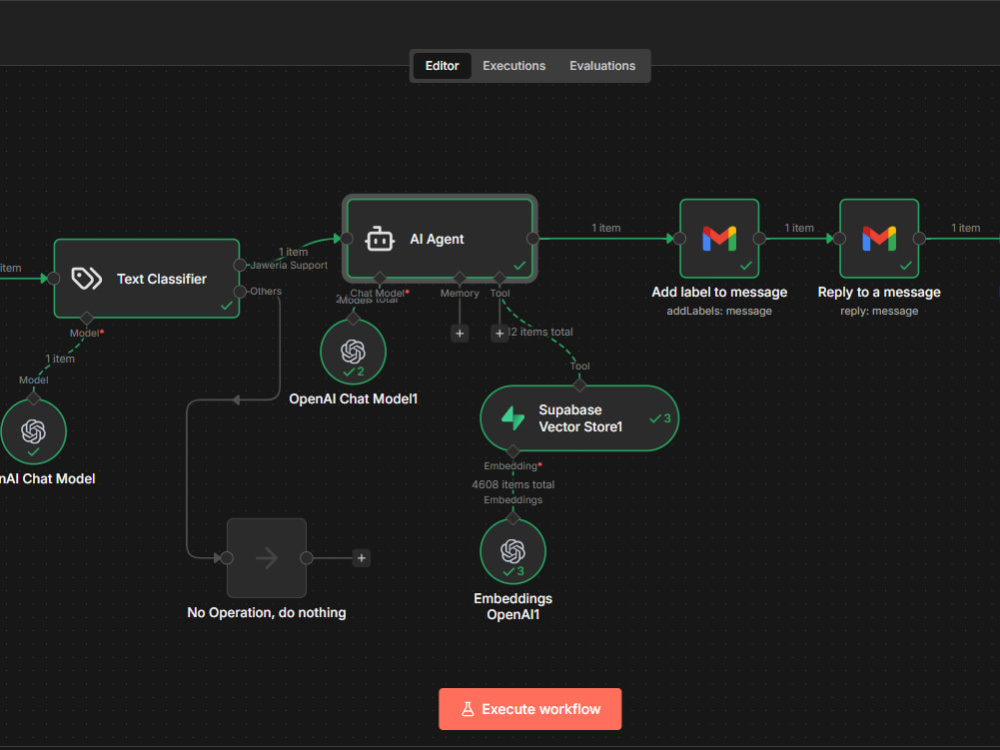Viewport: 1000px width, 750px height.
Task: Select the OpenAI Chat Model node under Text Classifier
Action: click(33, 432)
